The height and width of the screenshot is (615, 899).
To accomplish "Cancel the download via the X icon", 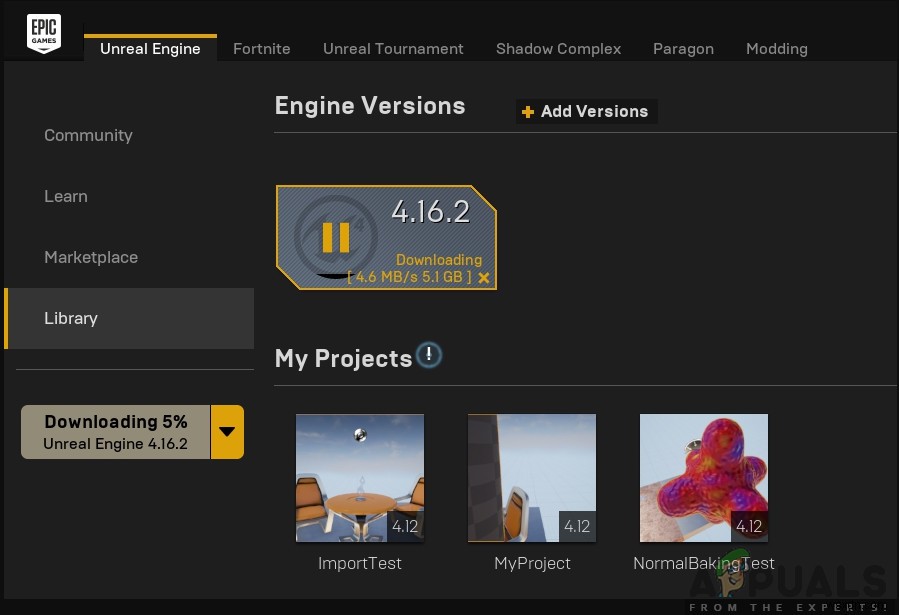I will tap(484, 278).
